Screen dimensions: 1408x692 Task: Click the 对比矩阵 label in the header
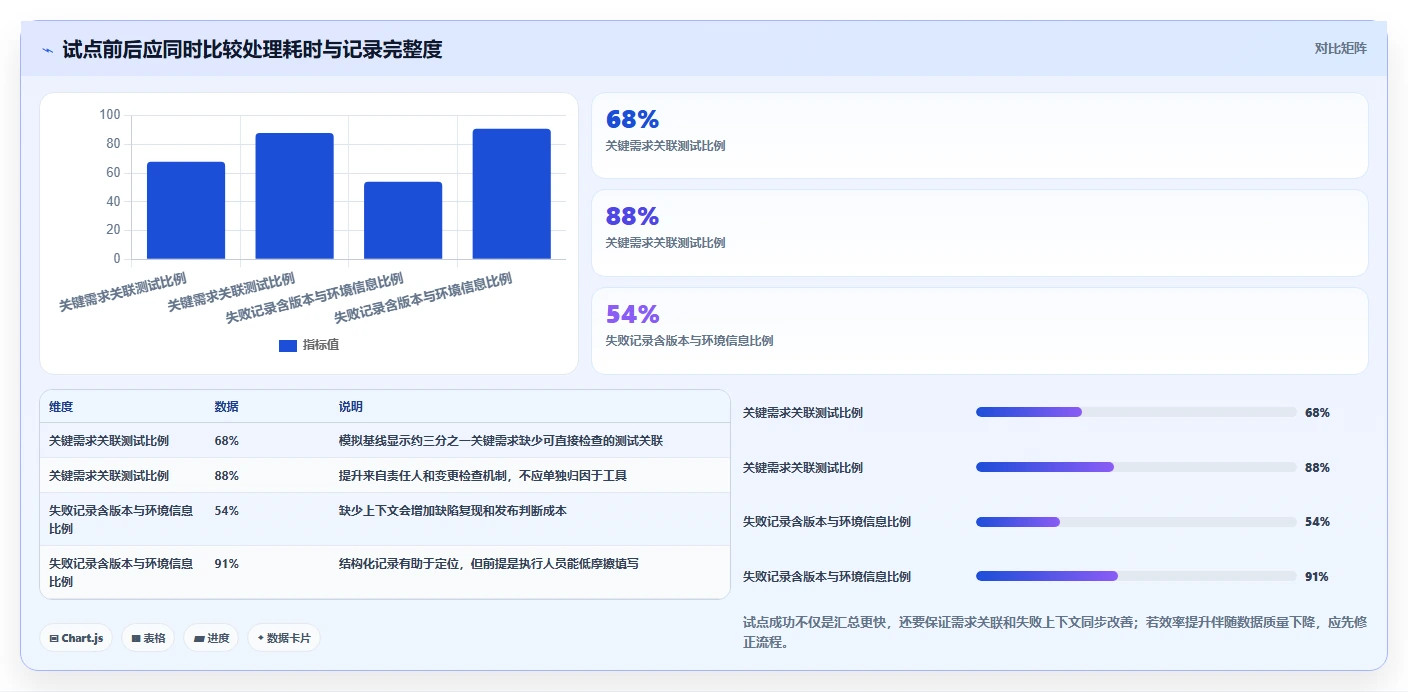tap(1340, 48)
